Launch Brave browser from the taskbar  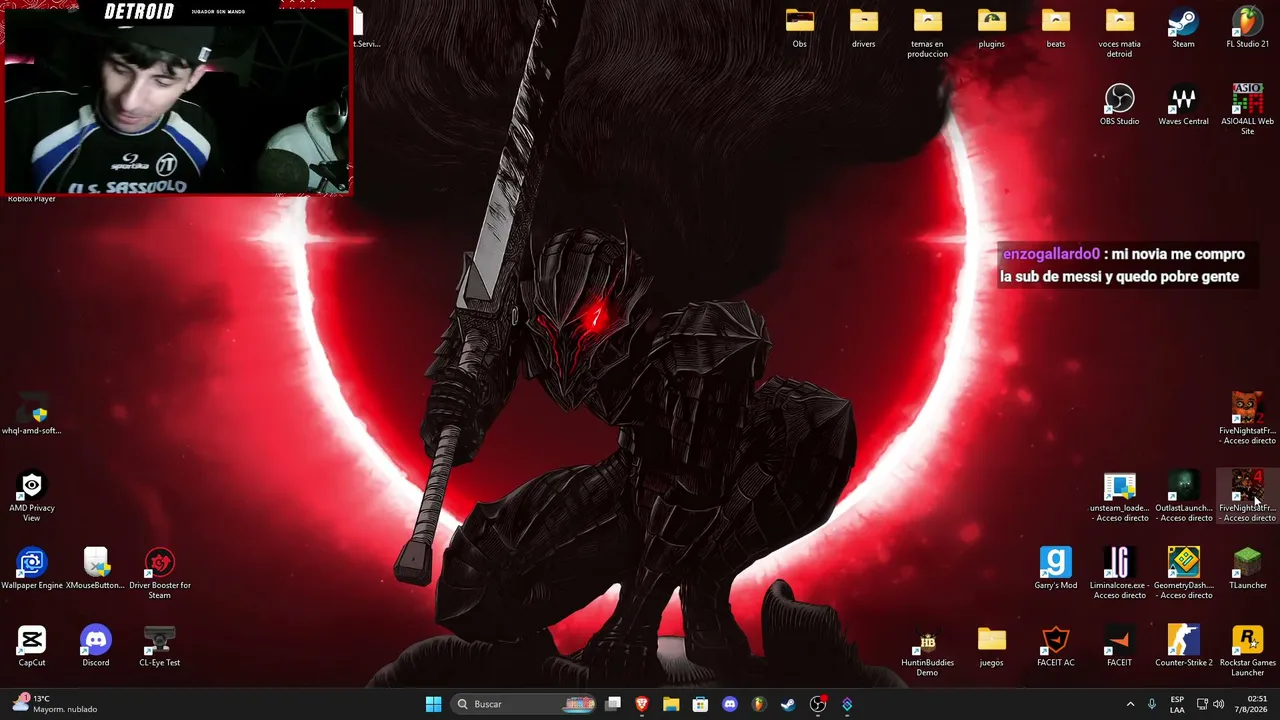[642, 704]
